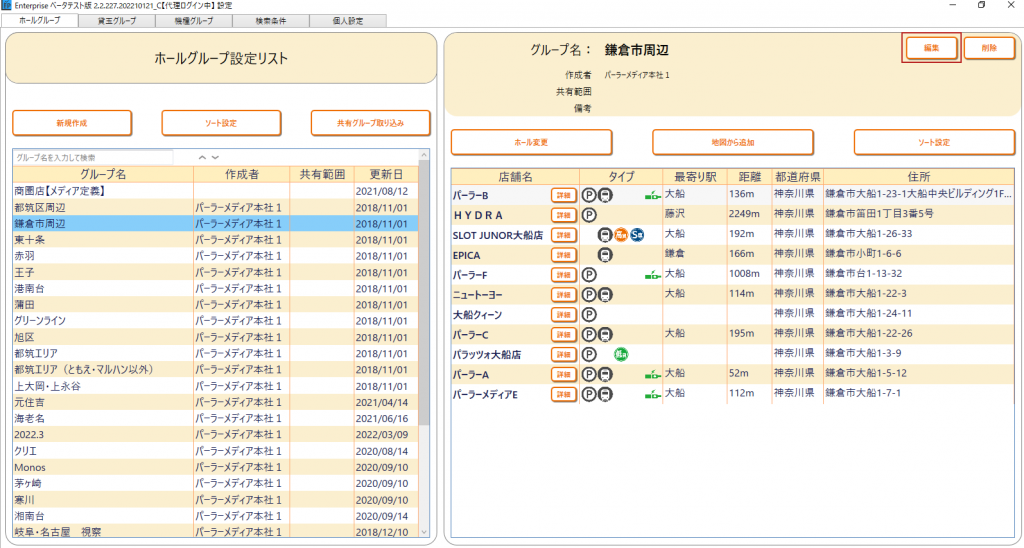
Task: Select the 2022.3 group row
Action: pos(216,434)
